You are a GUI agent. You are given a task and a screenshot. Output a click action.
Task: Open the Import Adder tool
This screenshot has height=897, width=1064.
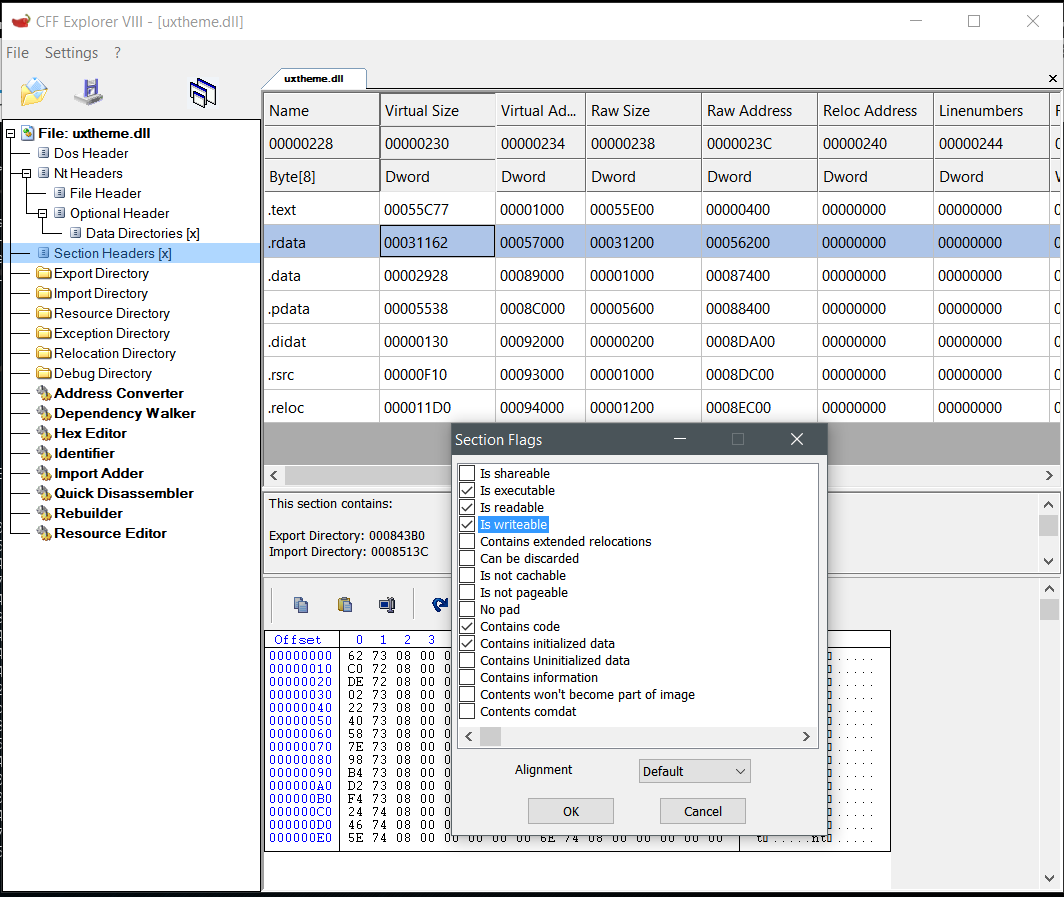98,473
